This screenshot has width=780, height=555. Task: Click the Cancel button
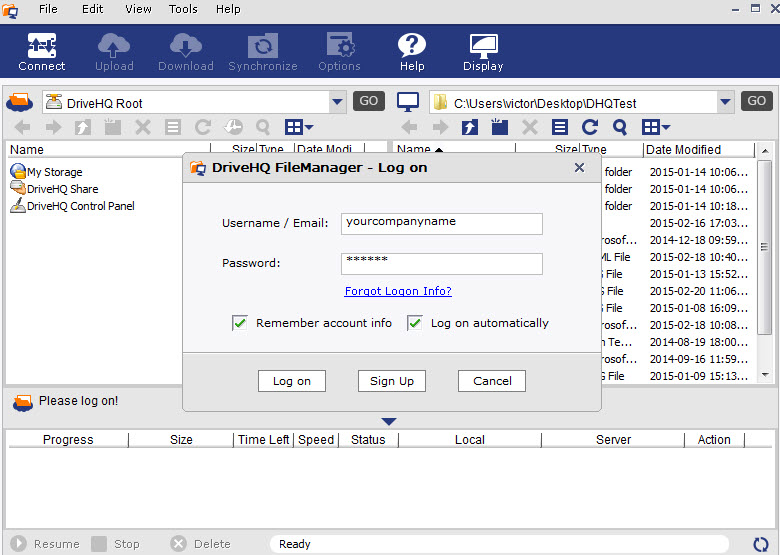(x=492, y=381)
